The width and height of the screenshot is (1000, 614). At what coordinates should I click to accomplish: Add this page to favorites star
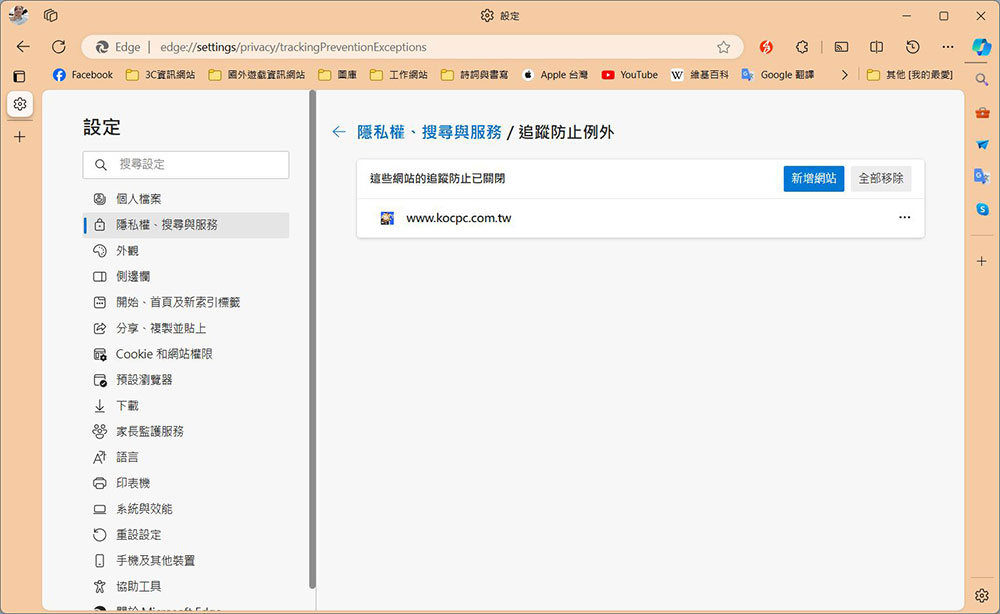pos(723,47)
